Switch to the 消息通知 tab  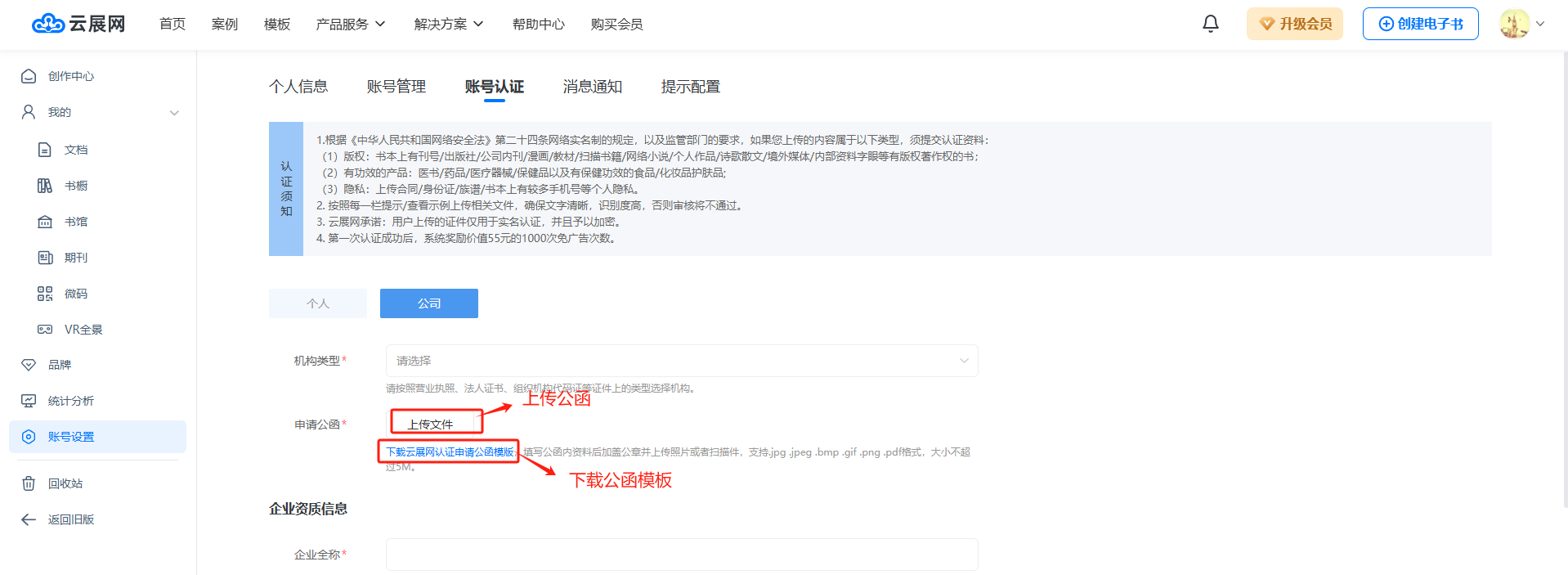(x=593, y=87)
